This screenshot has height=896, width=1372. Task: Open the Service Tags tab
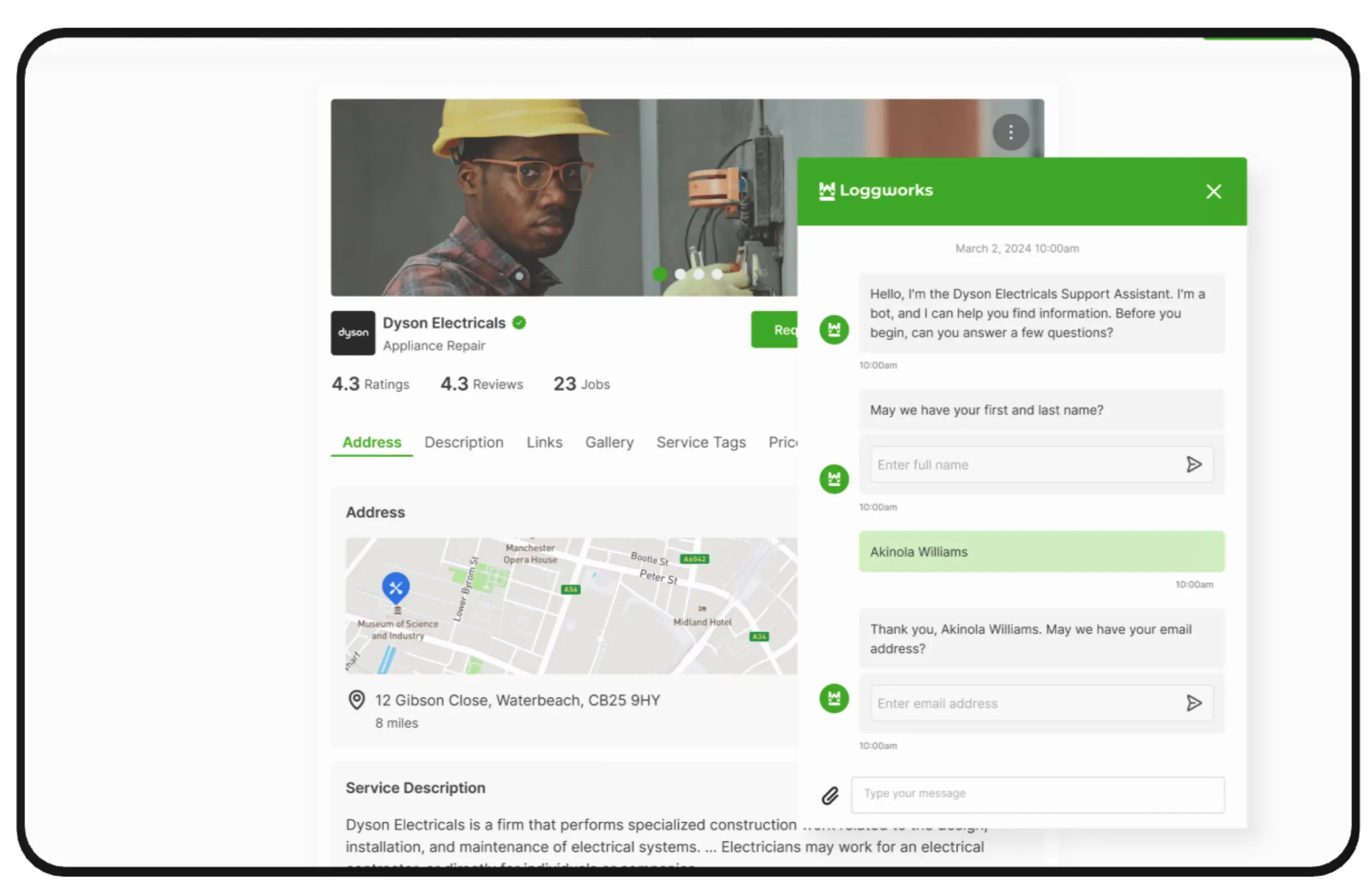coord(700,442)
